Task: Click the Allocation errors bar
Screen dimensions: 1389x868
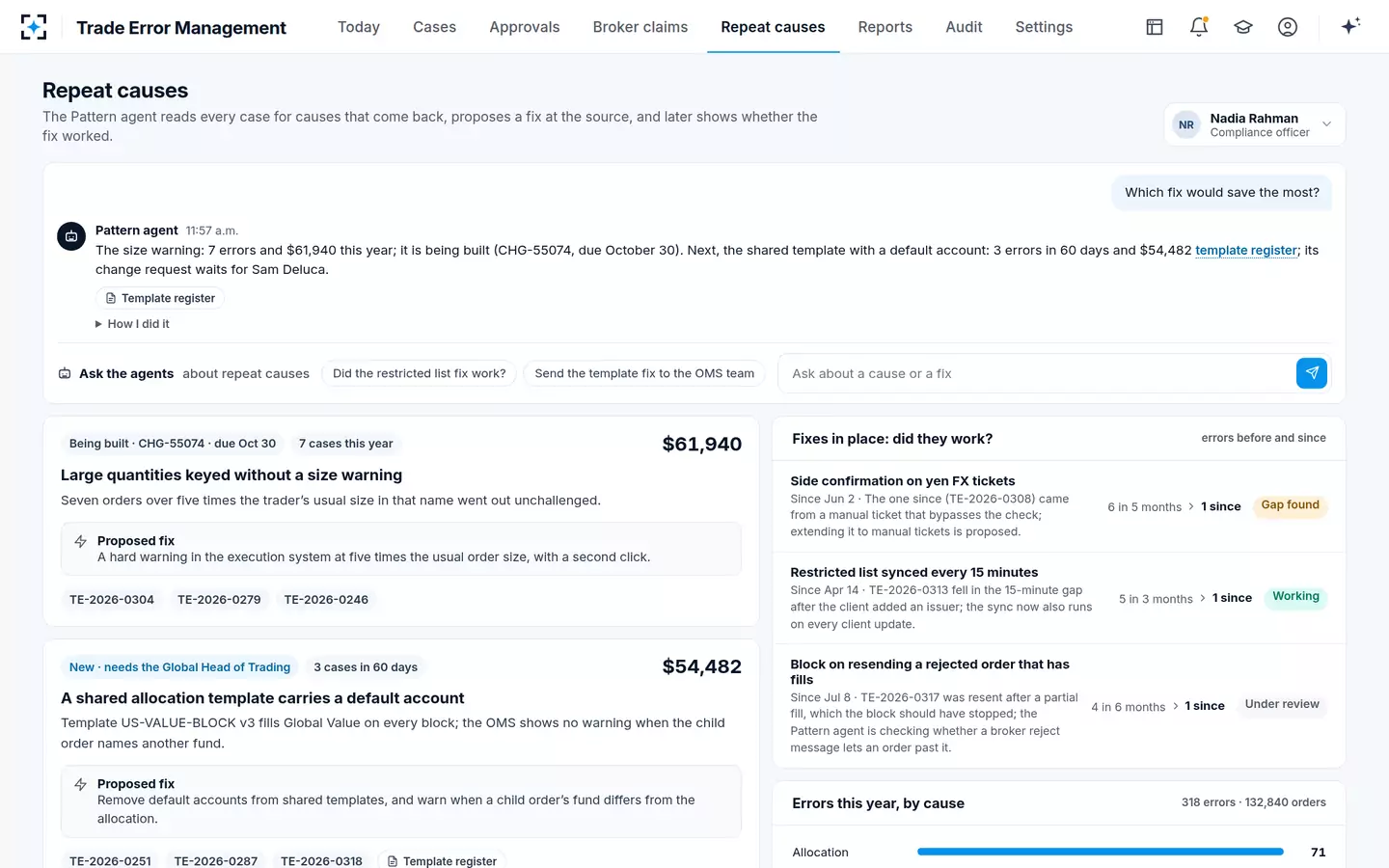Action: (1100, 852)
